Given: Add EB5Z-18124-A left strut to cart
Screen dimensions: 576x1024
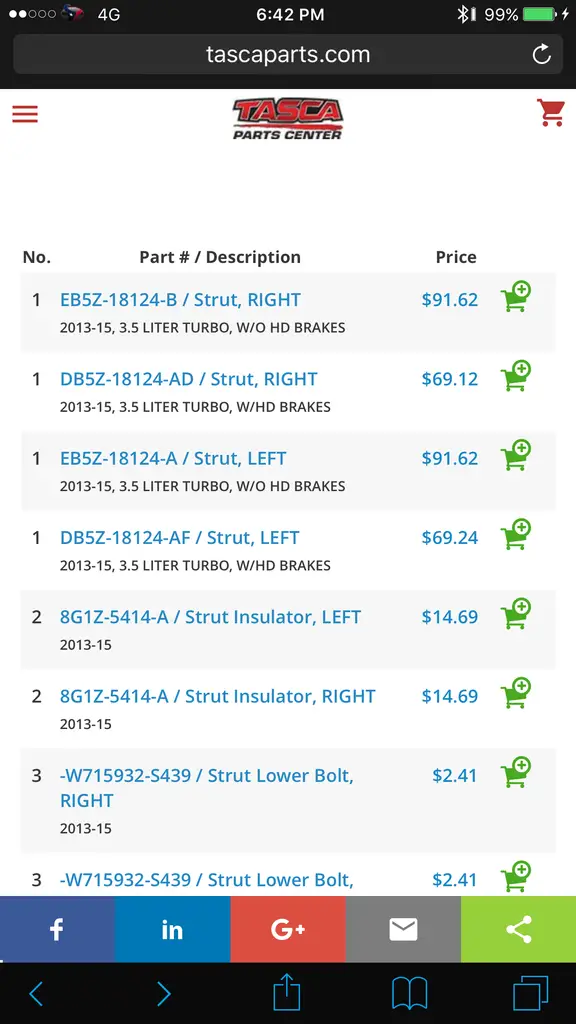Looking at the screenshot, I should click(x=516, y=455).
